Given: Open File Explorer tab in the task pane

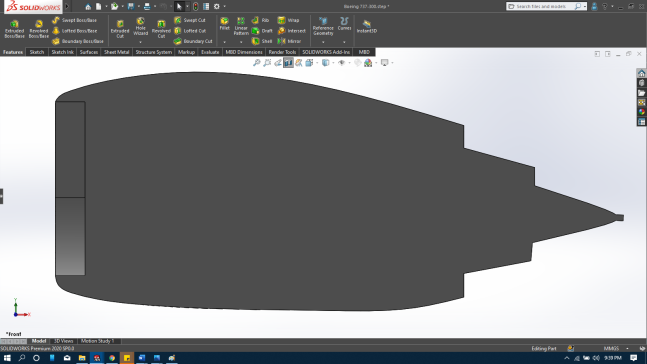Looking at the screenshot, I should [x=642, y=93].
